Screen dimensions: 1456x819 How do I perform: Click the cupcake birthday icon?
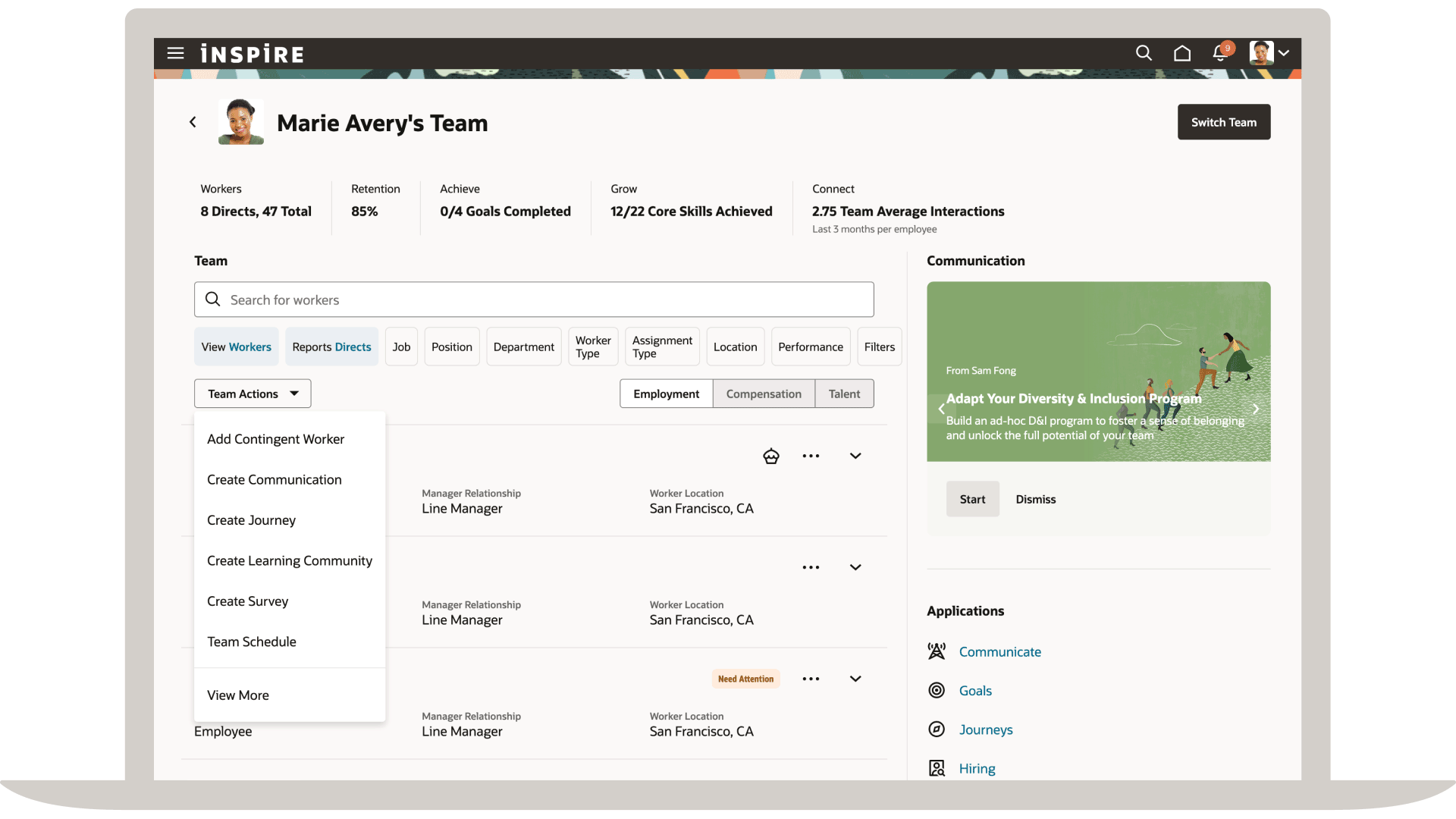tap(770, 456)
